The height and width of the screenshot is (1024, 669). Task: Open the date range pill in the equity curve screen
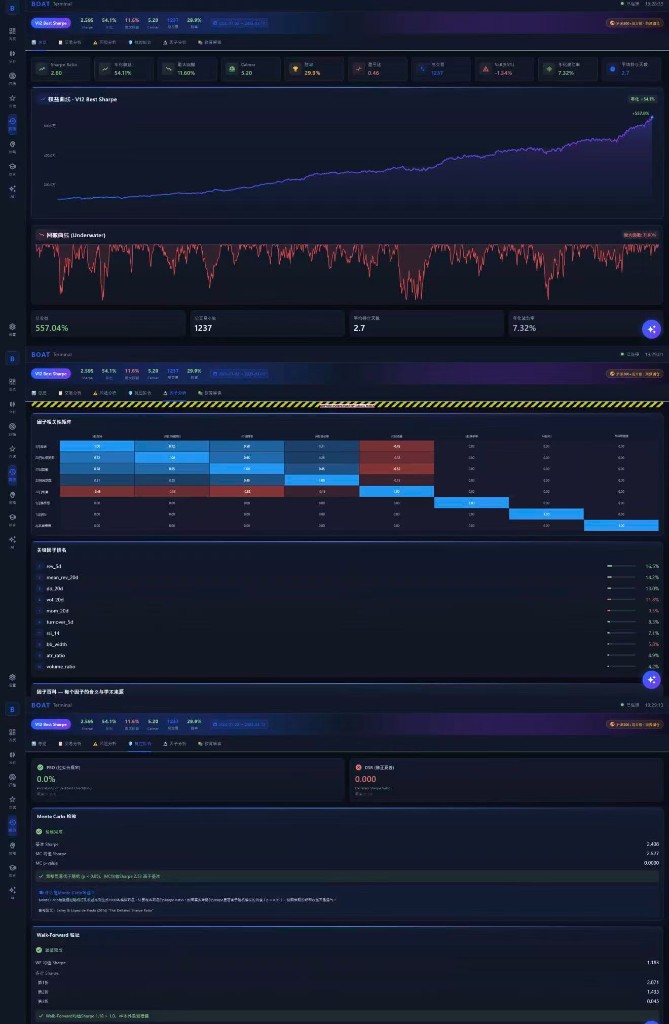[240, 23]
